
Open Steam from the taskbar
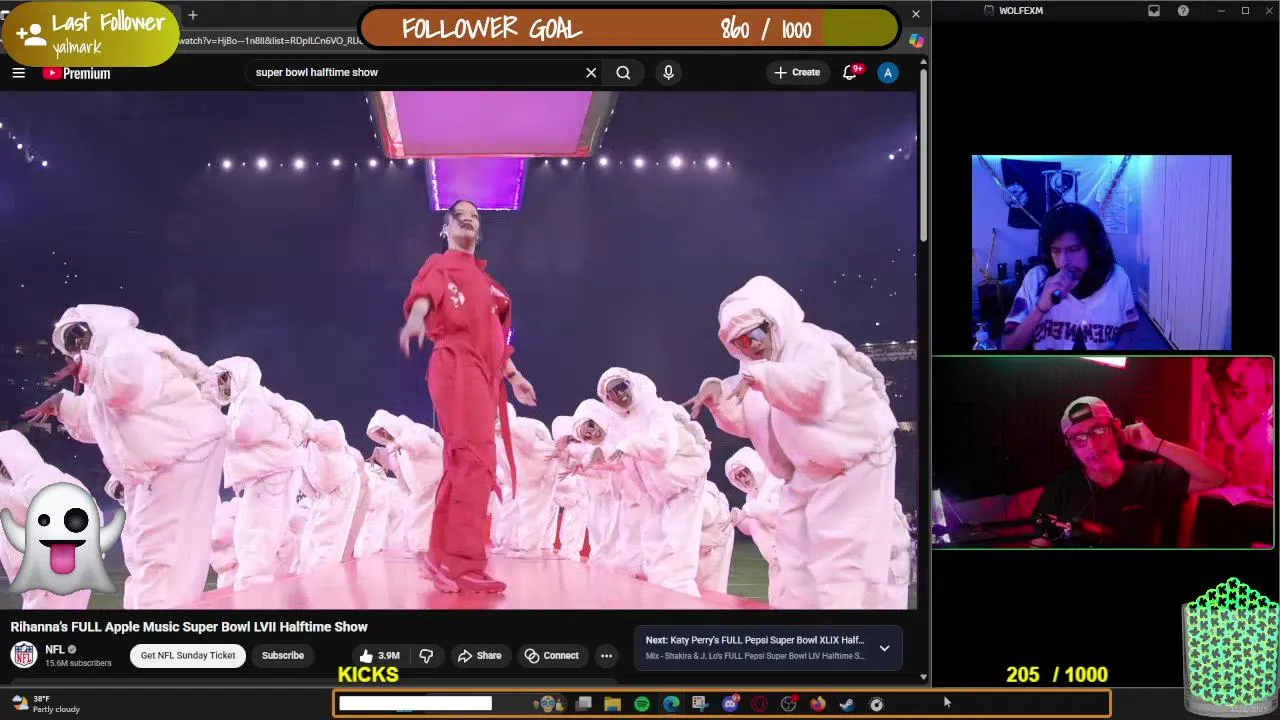click(847, 704)
